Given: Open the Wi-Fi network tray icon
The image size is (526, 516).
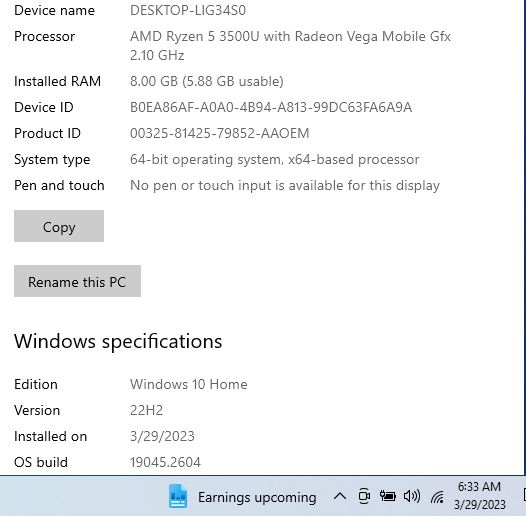Looking at the screenshot, I should tap(437, 497).
